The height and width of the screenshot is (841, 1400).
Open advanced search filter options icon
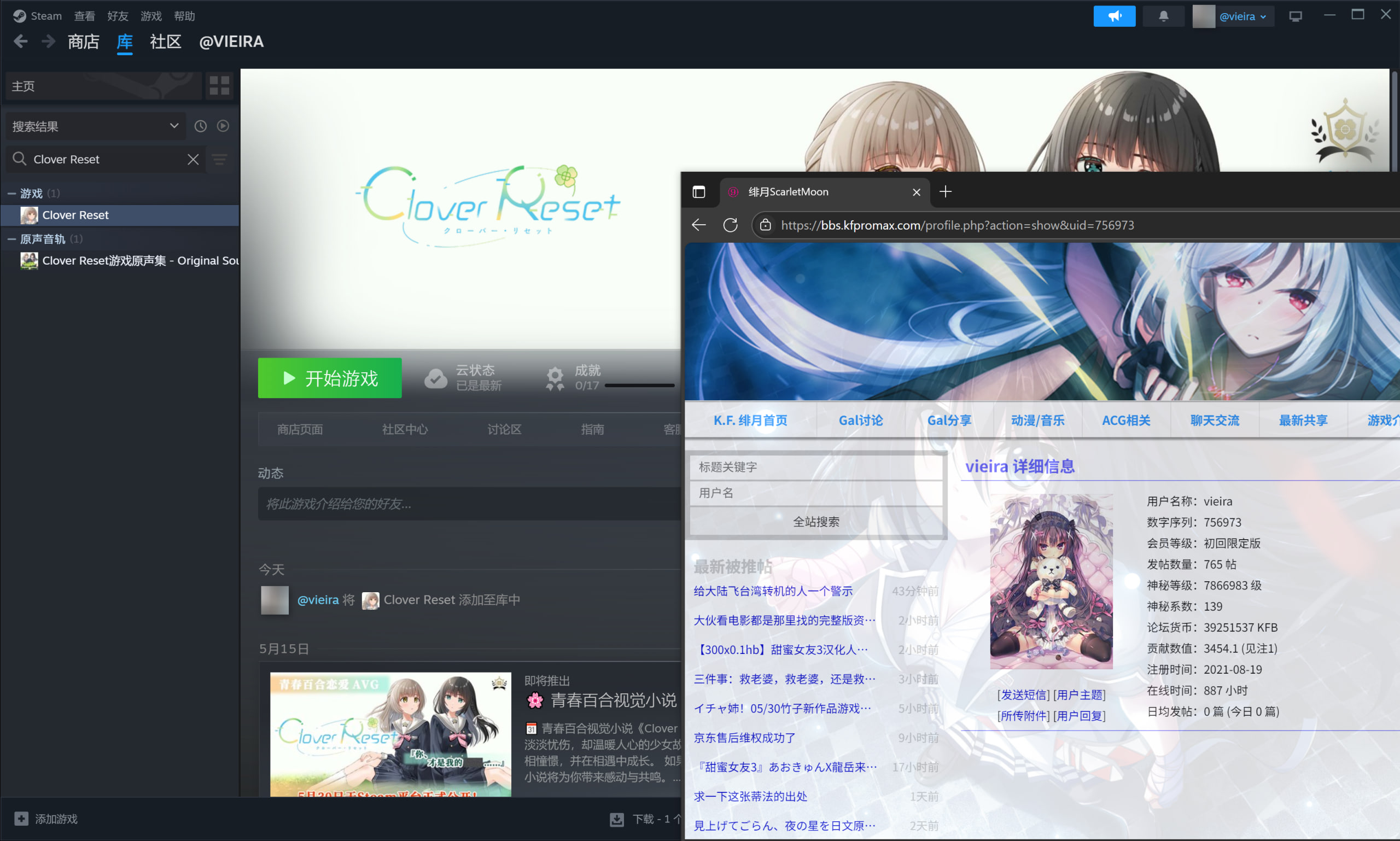(x=219, y=159)
